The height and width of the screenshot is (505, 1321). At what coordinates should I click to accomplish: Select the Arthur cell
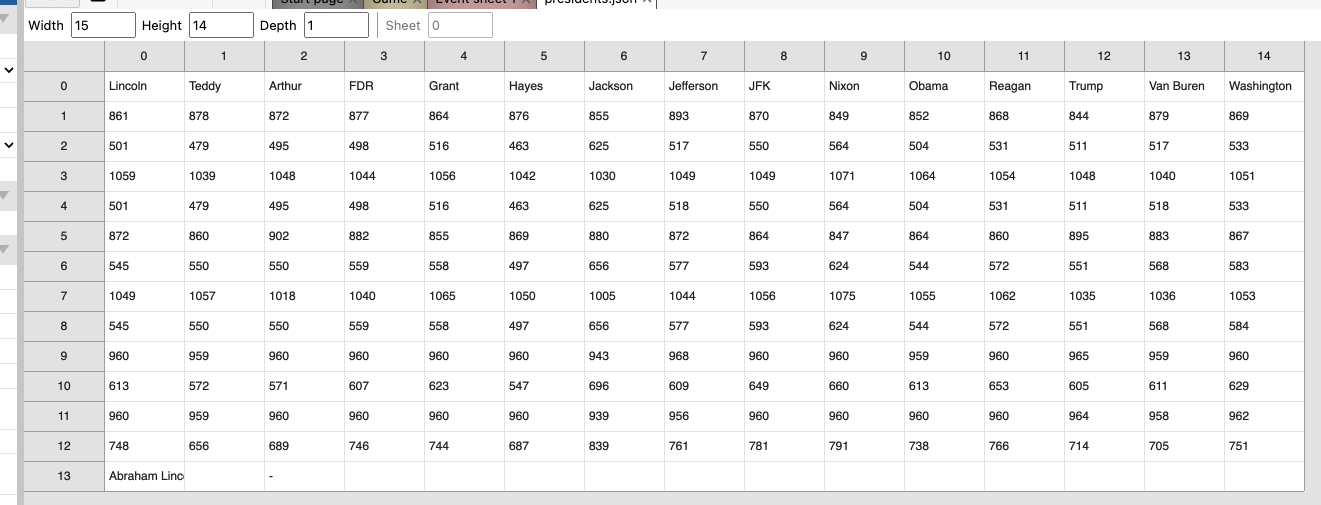click(x=304, y=86)
